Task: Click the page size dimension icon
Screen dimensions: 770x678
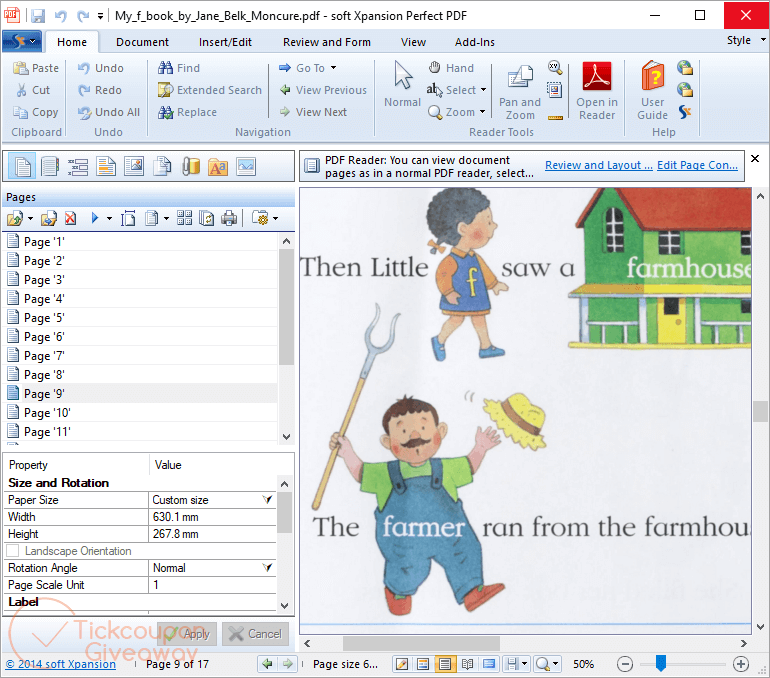Action: tap(128, 218)
